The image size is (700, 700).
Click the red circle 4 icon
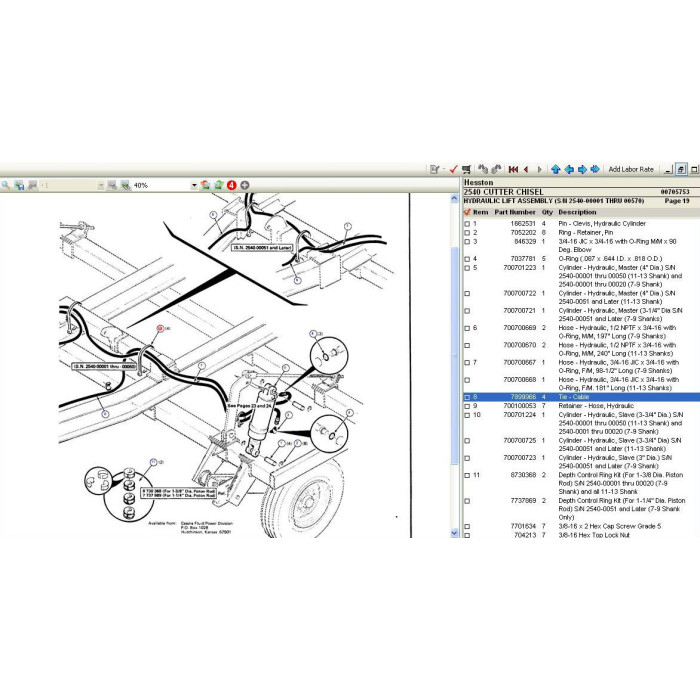231,185
